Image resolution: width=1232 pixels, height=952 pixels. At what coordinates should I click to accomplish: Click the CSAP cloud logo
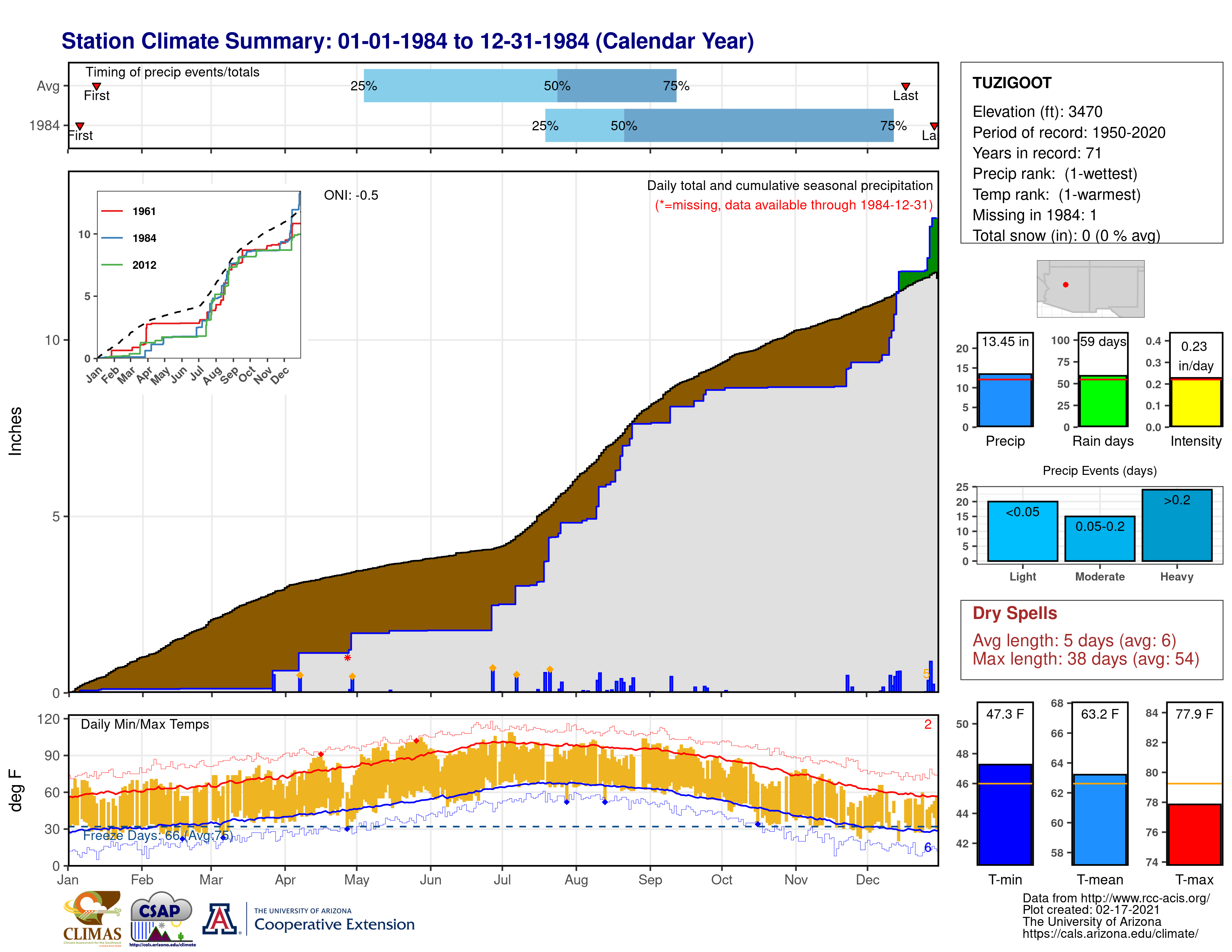click(x=162, y=918)
